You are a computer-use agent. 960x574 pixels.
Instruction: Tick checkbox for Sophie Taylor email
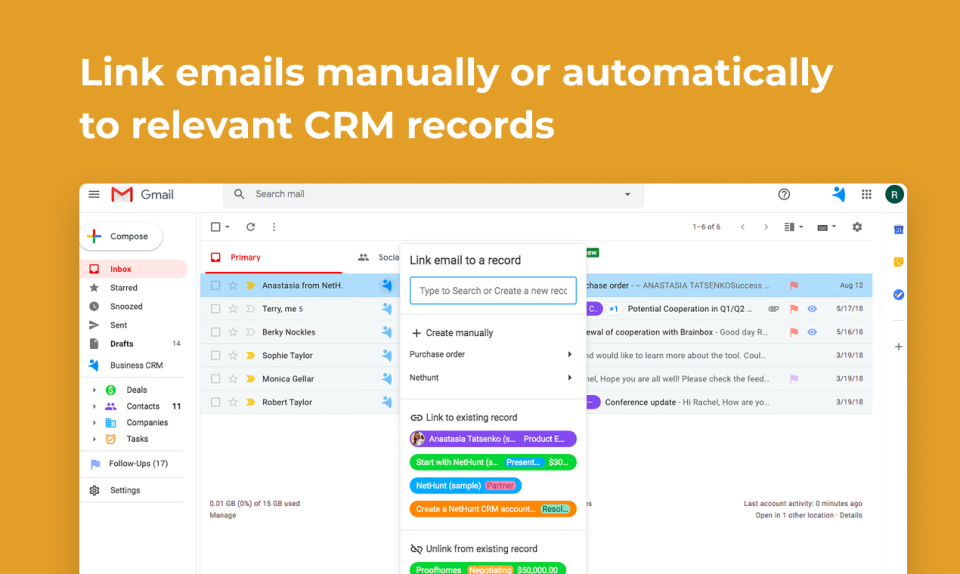click(216, 355)
